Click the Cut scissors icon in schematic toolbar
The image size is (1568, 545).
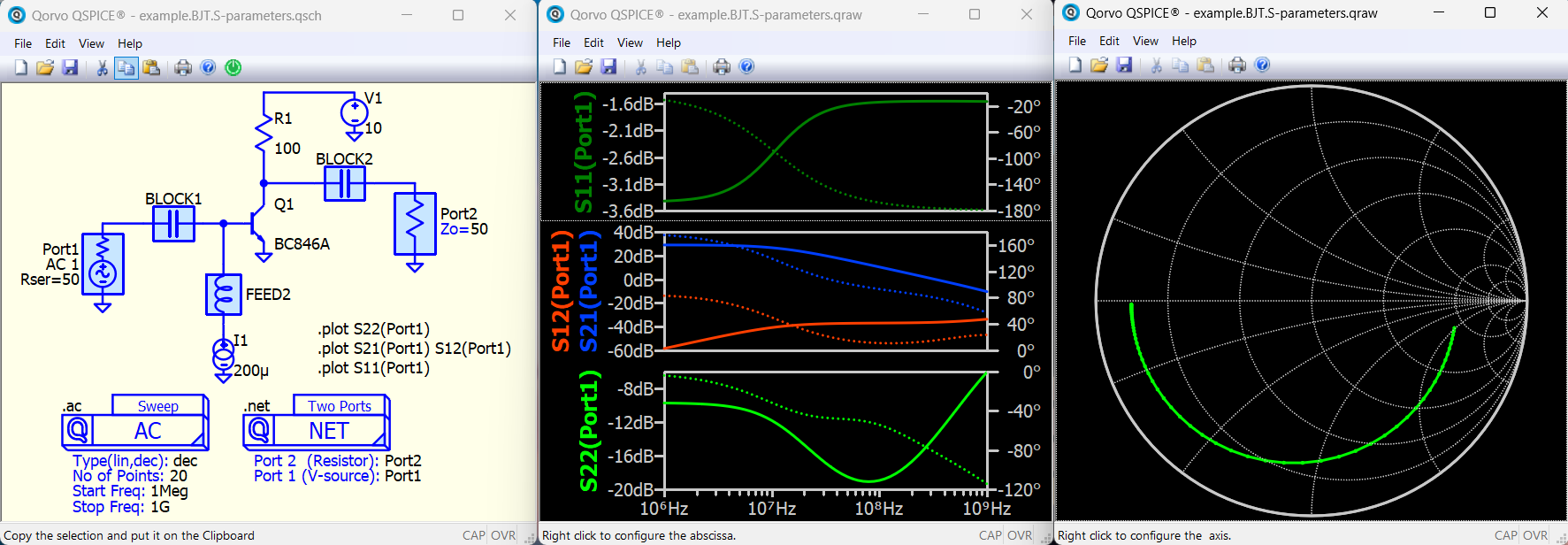tap(102, 67)
